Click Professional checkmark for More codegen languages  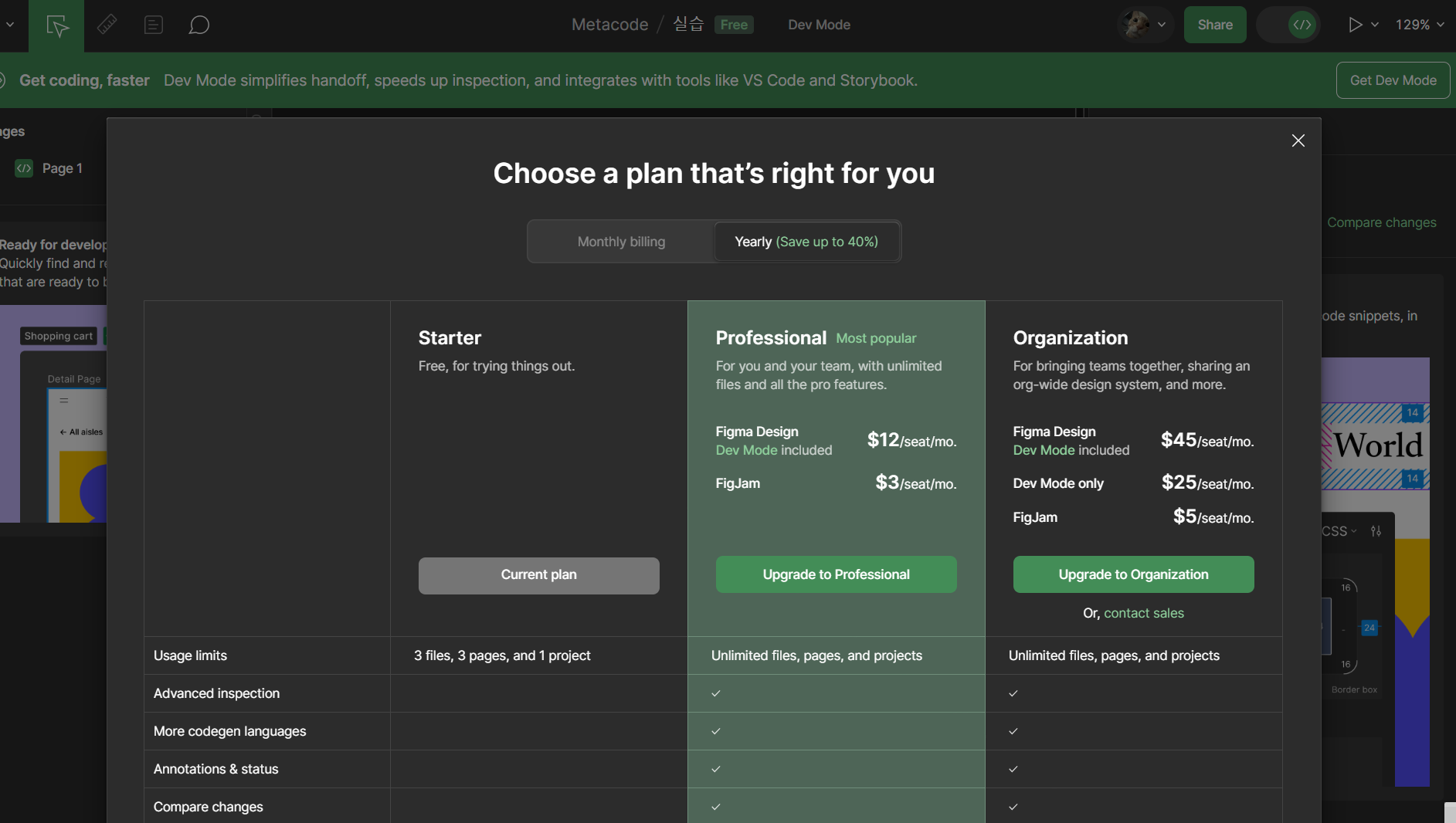click(x=716, y=731)
